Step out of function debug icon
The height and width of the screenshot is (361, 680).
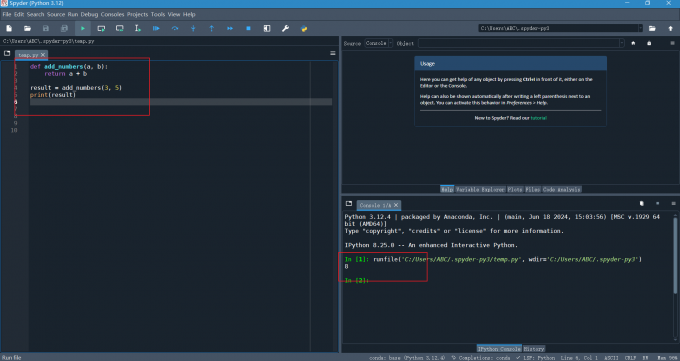(212, 28)
